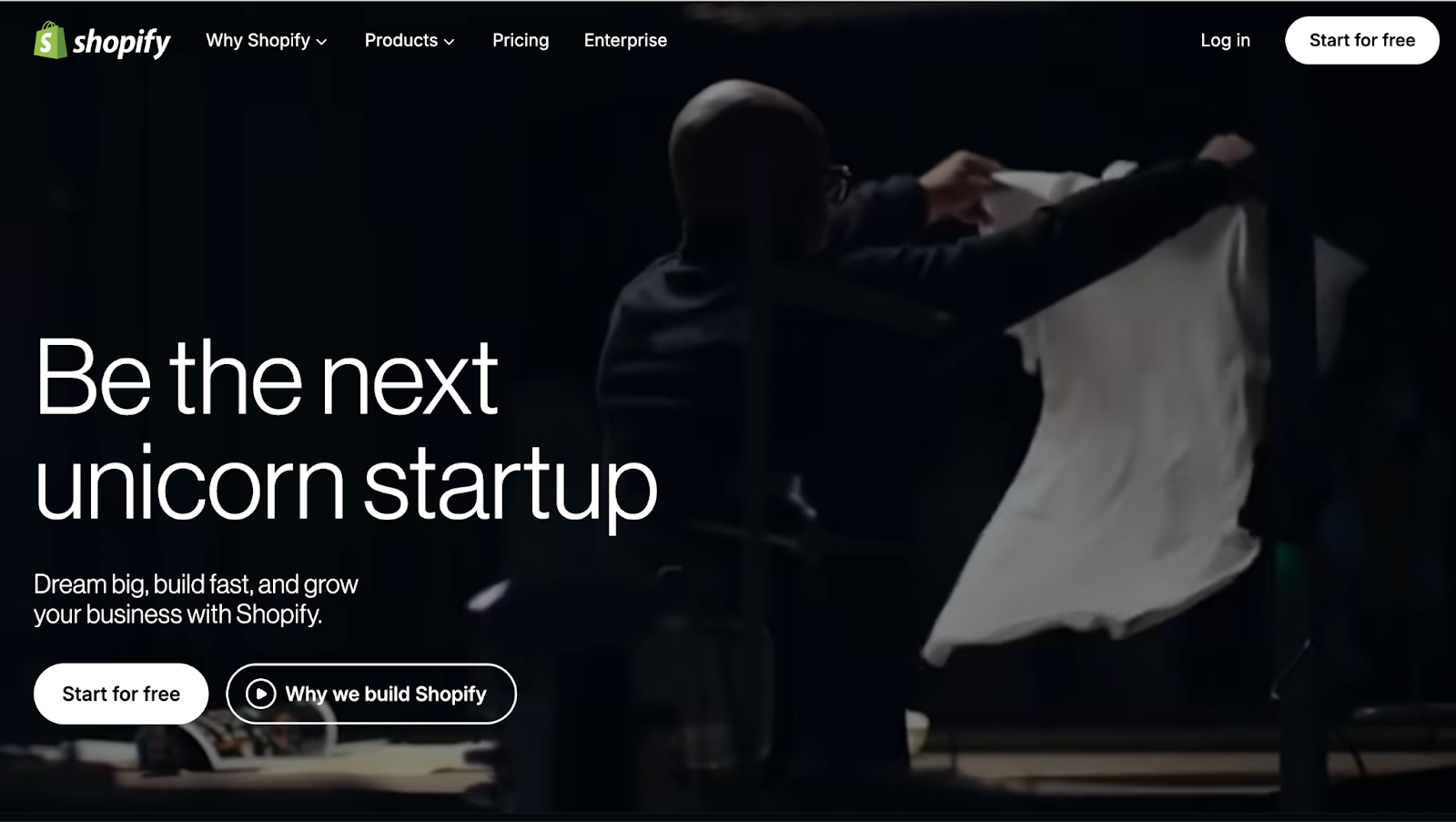Click Start for free below the tagline
Image resolution: width=1456 pixels, height=822 pixels.
(121, 694)
